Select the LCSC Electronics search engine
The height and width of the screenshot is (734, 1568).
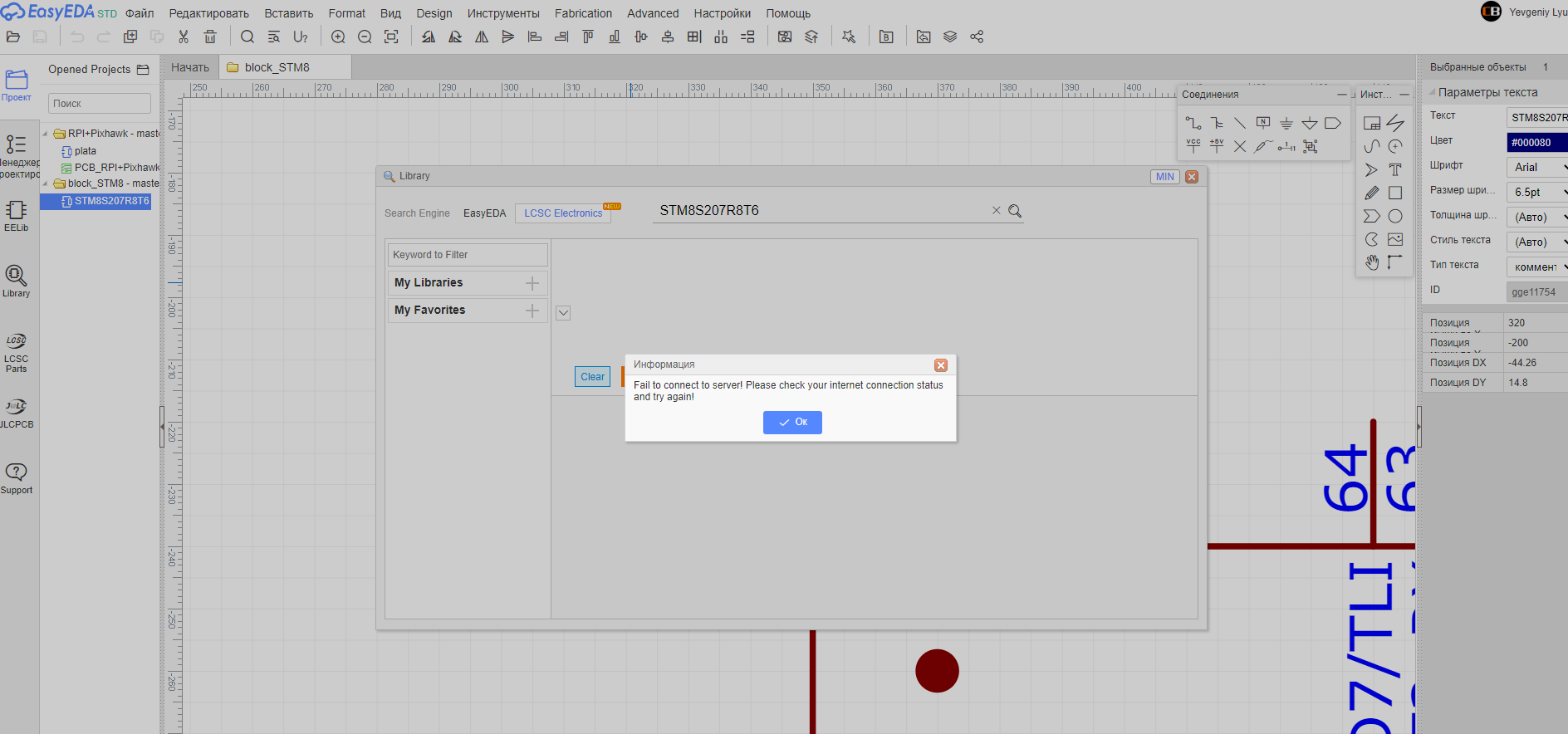pyautogui.click(x=563, y=213)
